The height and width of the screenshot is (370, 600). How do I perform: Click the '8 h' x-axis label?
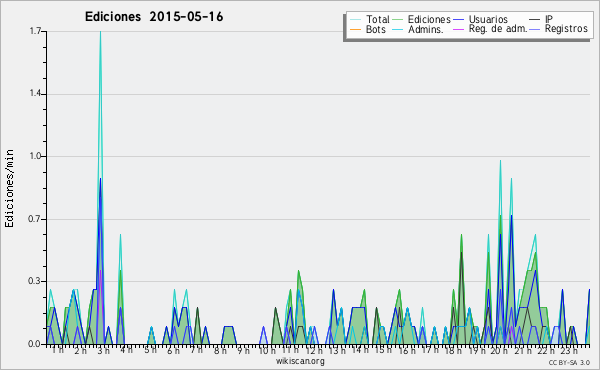[220, 350]
